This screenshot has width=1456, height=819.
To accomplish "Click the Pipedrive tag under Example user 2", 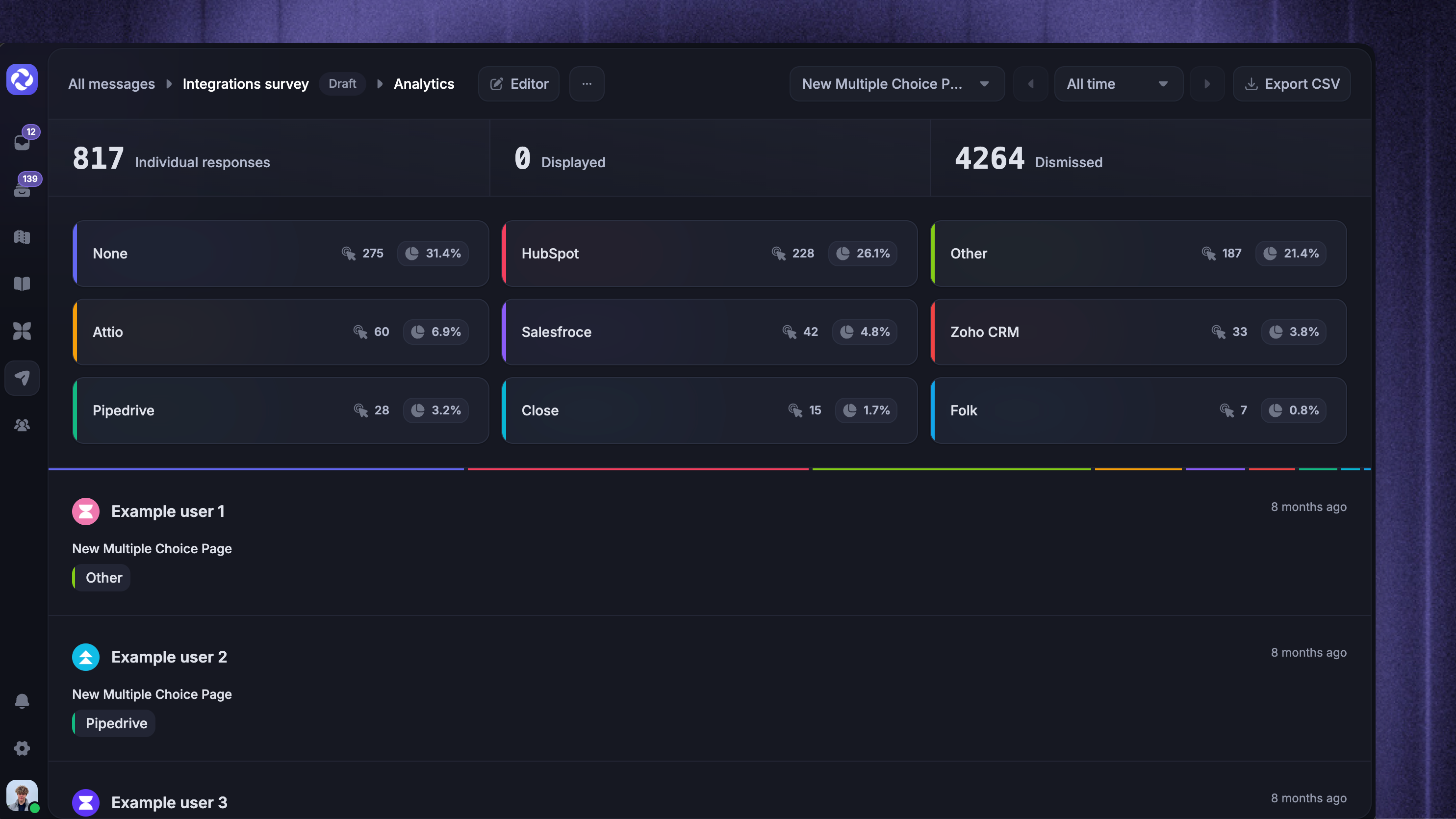I will point(114,723).
